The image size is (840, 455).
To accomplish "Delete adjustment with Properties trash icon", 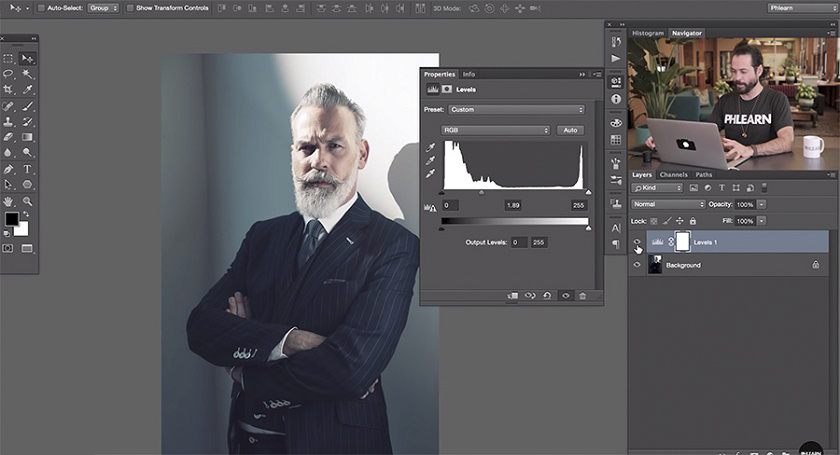I will [582, 296].
